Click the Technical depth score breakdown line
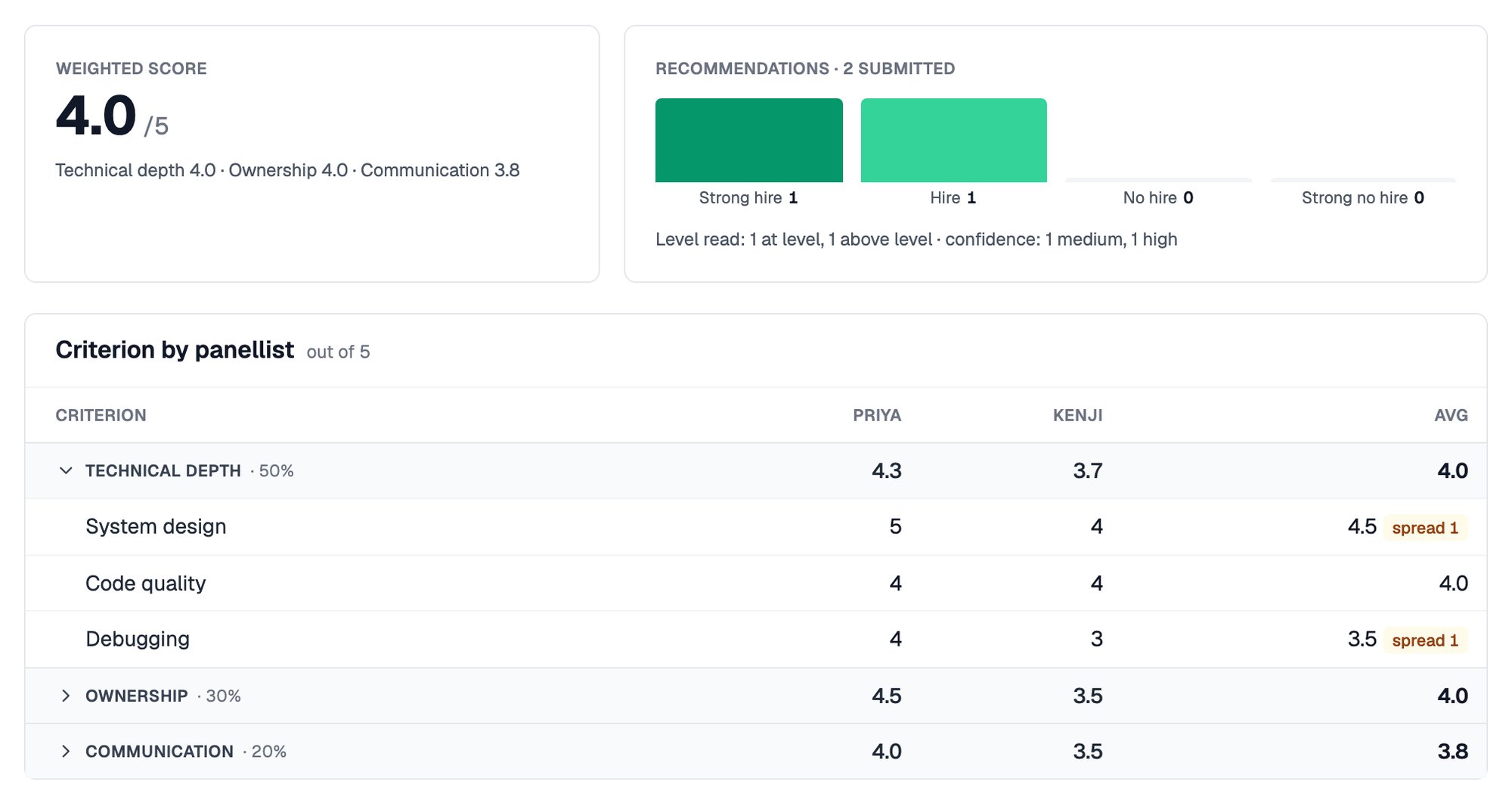 click(287, 170)
